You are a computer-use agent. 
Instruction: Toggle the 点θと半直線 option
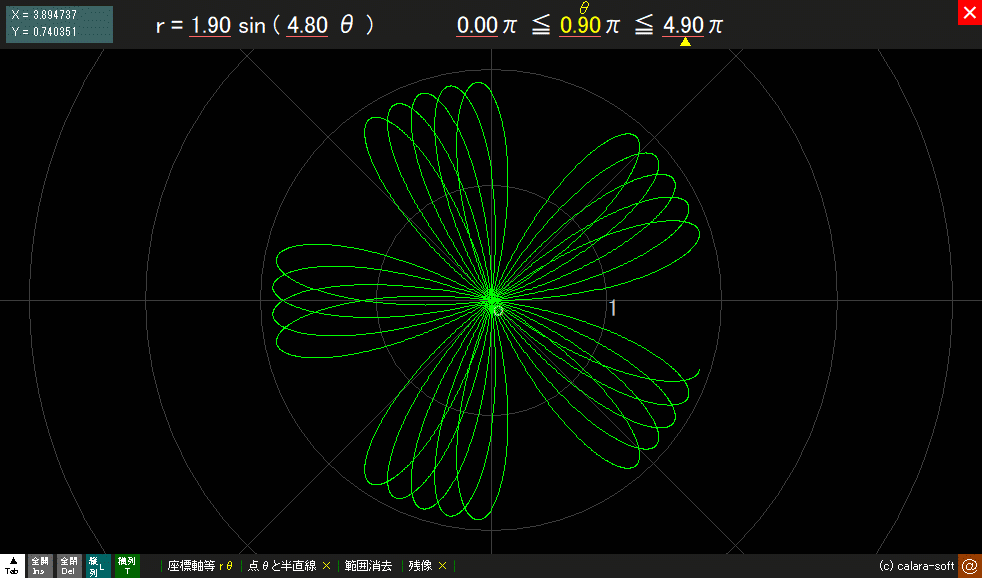point(289,566)
